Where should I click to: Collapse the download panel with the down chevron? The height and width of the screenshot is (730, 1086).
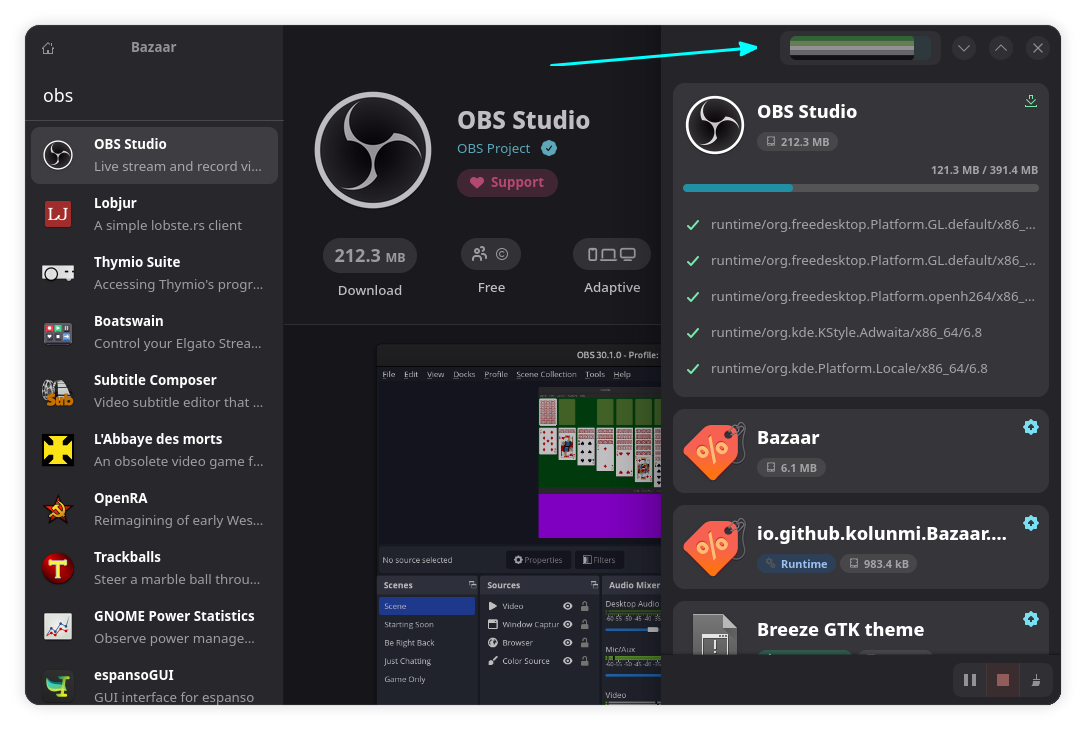coord(963,47)
